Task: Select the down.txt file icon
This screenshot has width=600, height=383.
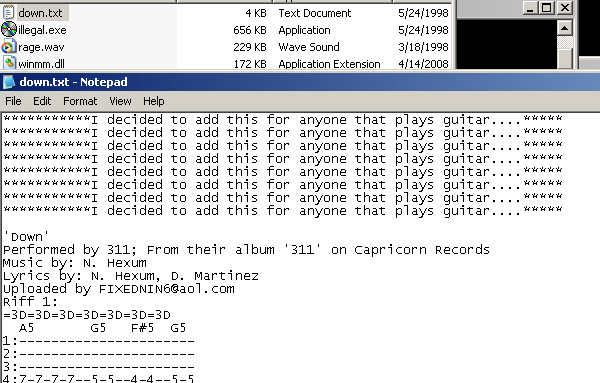Action: point(8,13)
